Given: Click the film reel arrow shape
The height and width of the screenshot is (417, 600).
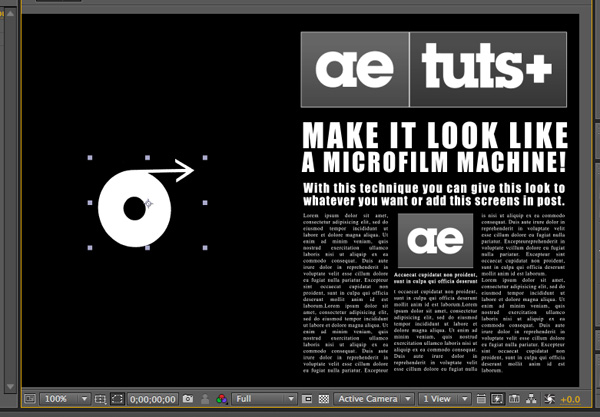Looking at the screenshot, I should [145, 203].
